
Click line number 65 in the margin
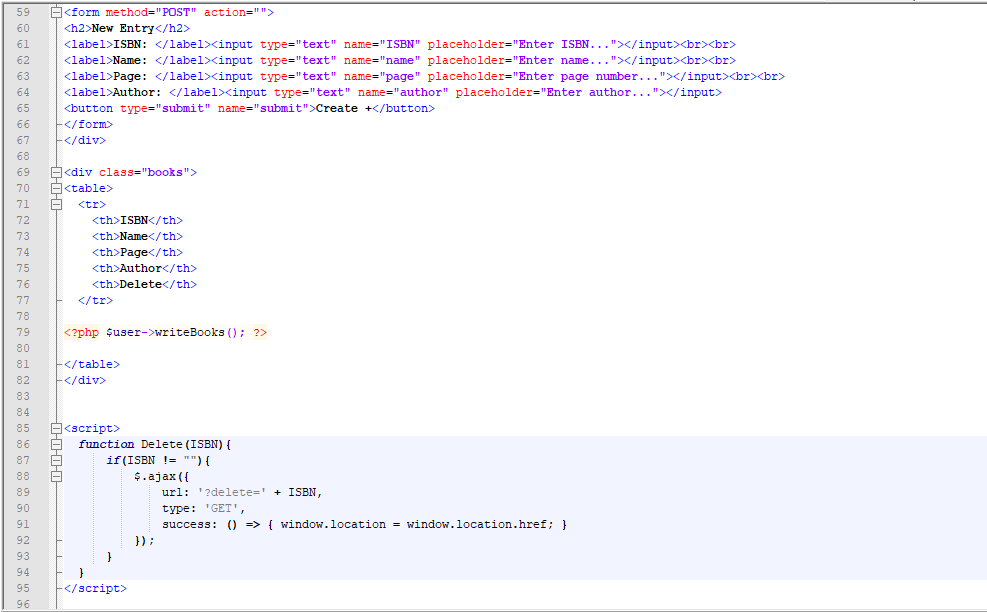[23, 108]
